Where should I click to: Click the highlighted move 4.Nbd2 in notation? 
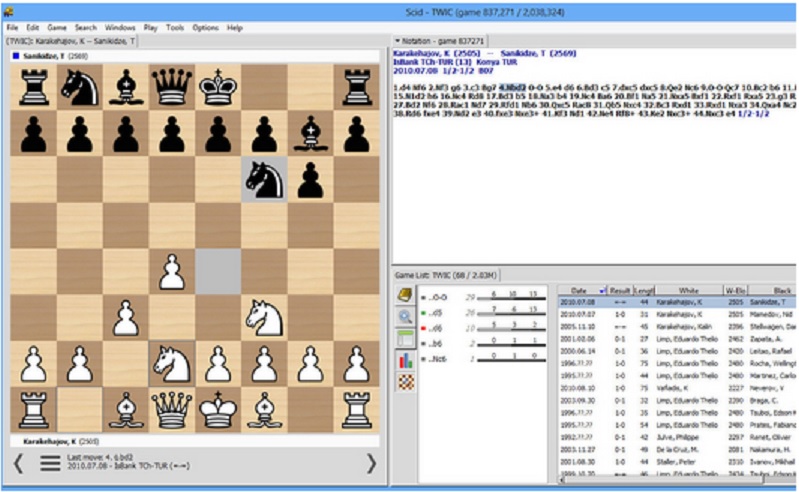[513, 88]
